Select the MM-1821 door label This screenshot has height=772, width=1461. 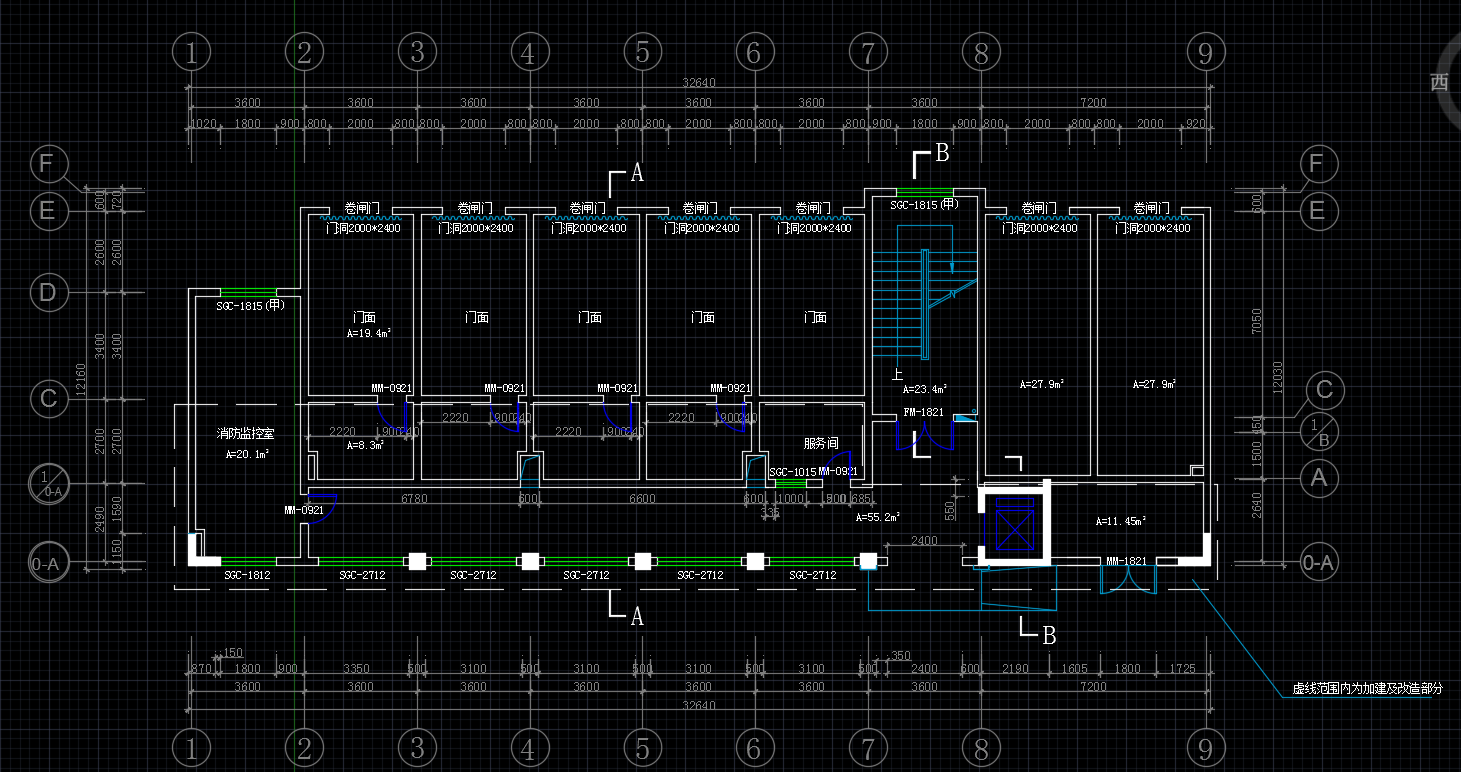(x=1125, y=562)
